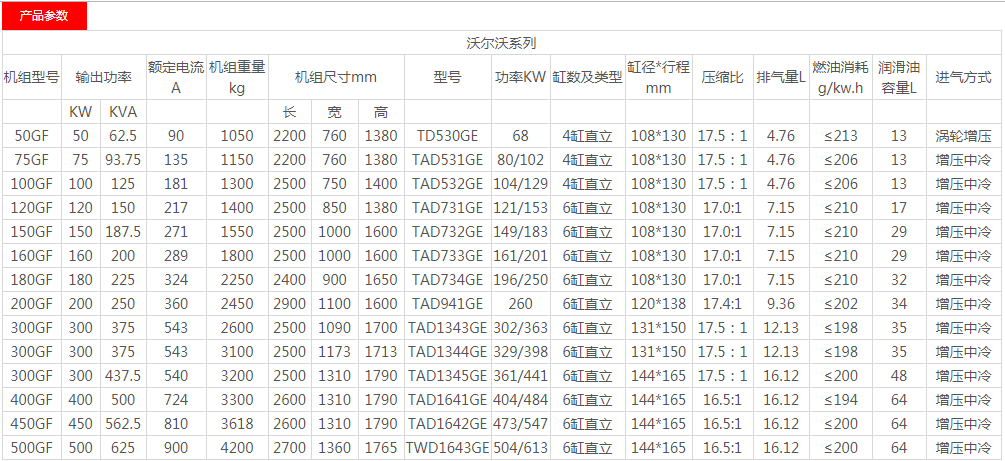Select the 涡轮增压 intake cell
Viewport: 1005px width, 461px height.
[963, 136]
